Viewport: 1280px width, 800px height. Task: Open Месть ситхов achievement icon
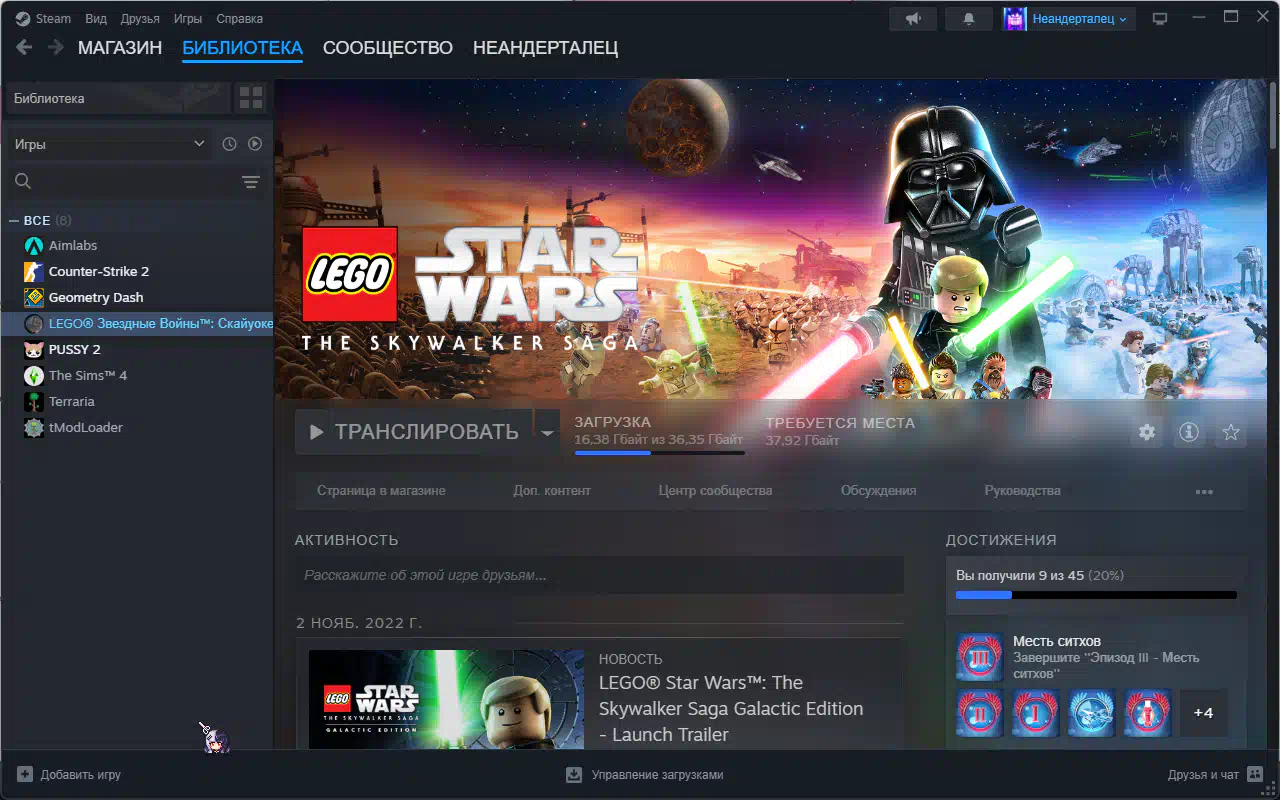(x=980, y=657)
